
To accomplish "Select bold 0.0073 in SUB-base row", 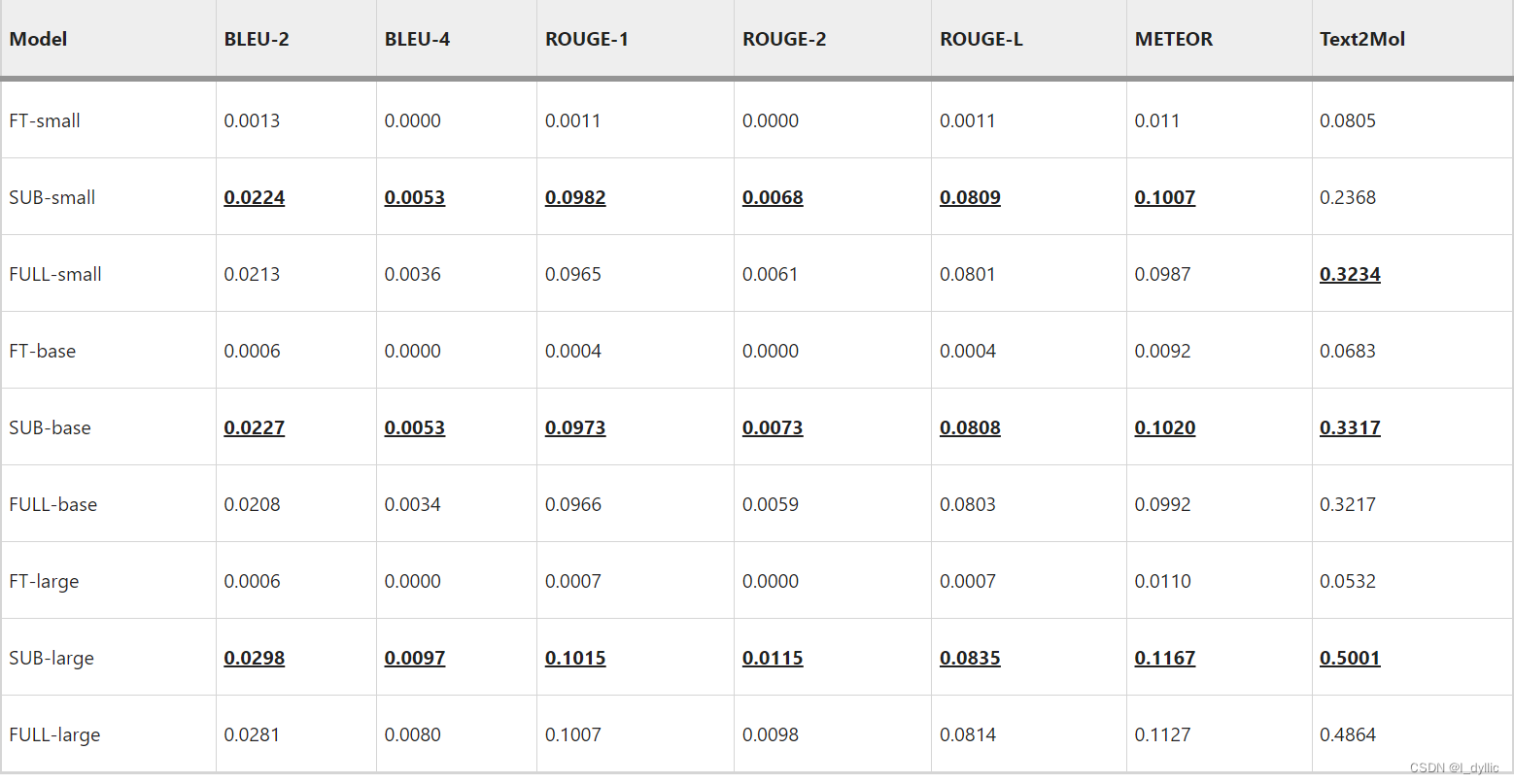I will (773, 427).
